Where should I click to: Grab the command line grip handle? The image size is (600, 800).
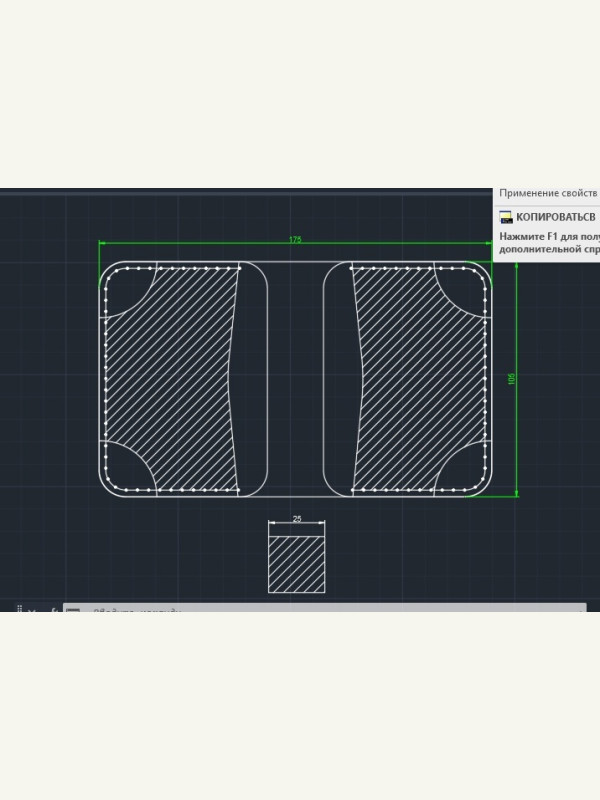[x=19, y=608]
